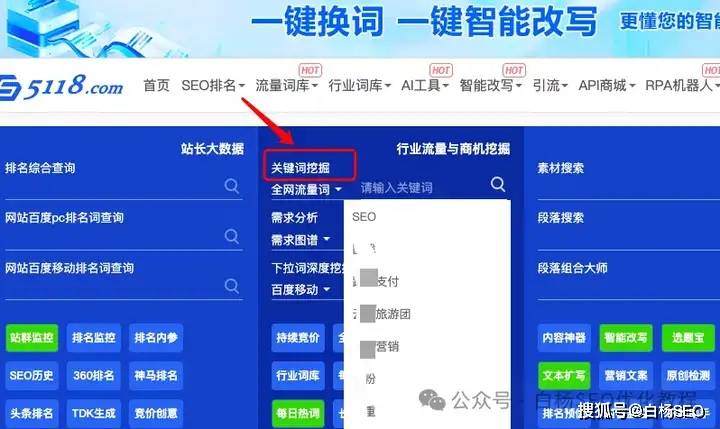Open the 全网流量词 dropdown

pyautogui.click(x=306, y=190)
